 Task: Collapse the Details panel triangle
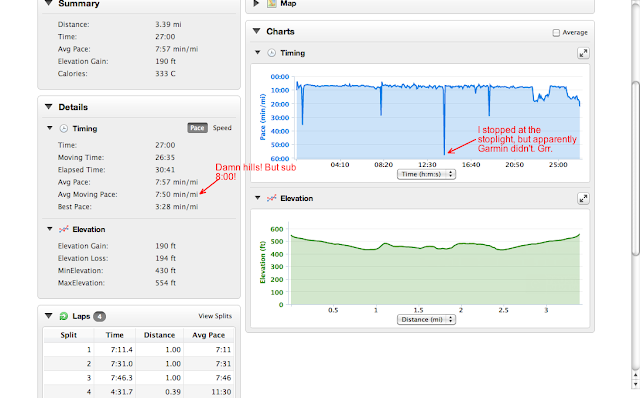click(49, 107)
